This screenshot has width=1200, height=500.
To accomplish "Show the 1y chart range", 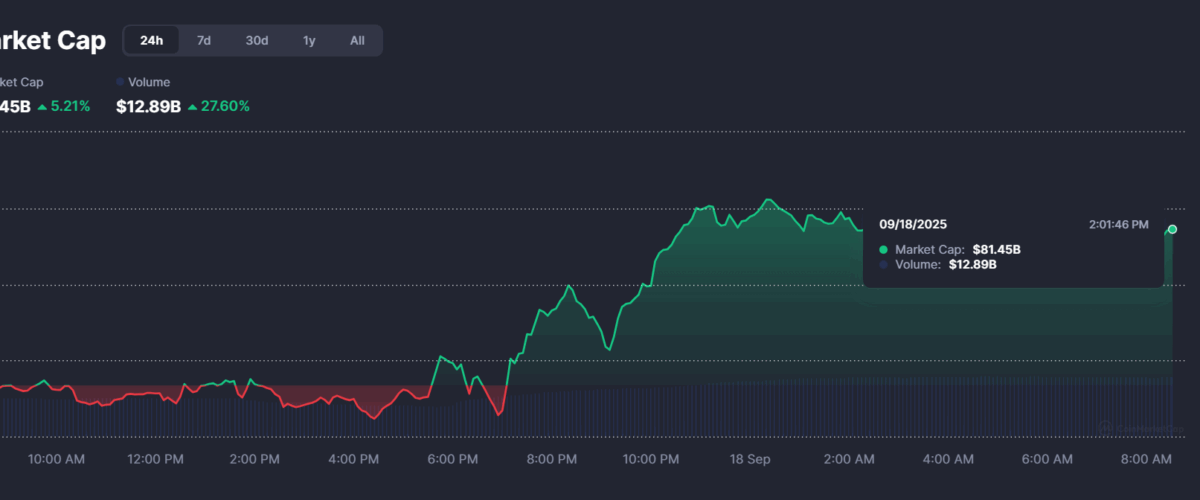I will [309, 41].
